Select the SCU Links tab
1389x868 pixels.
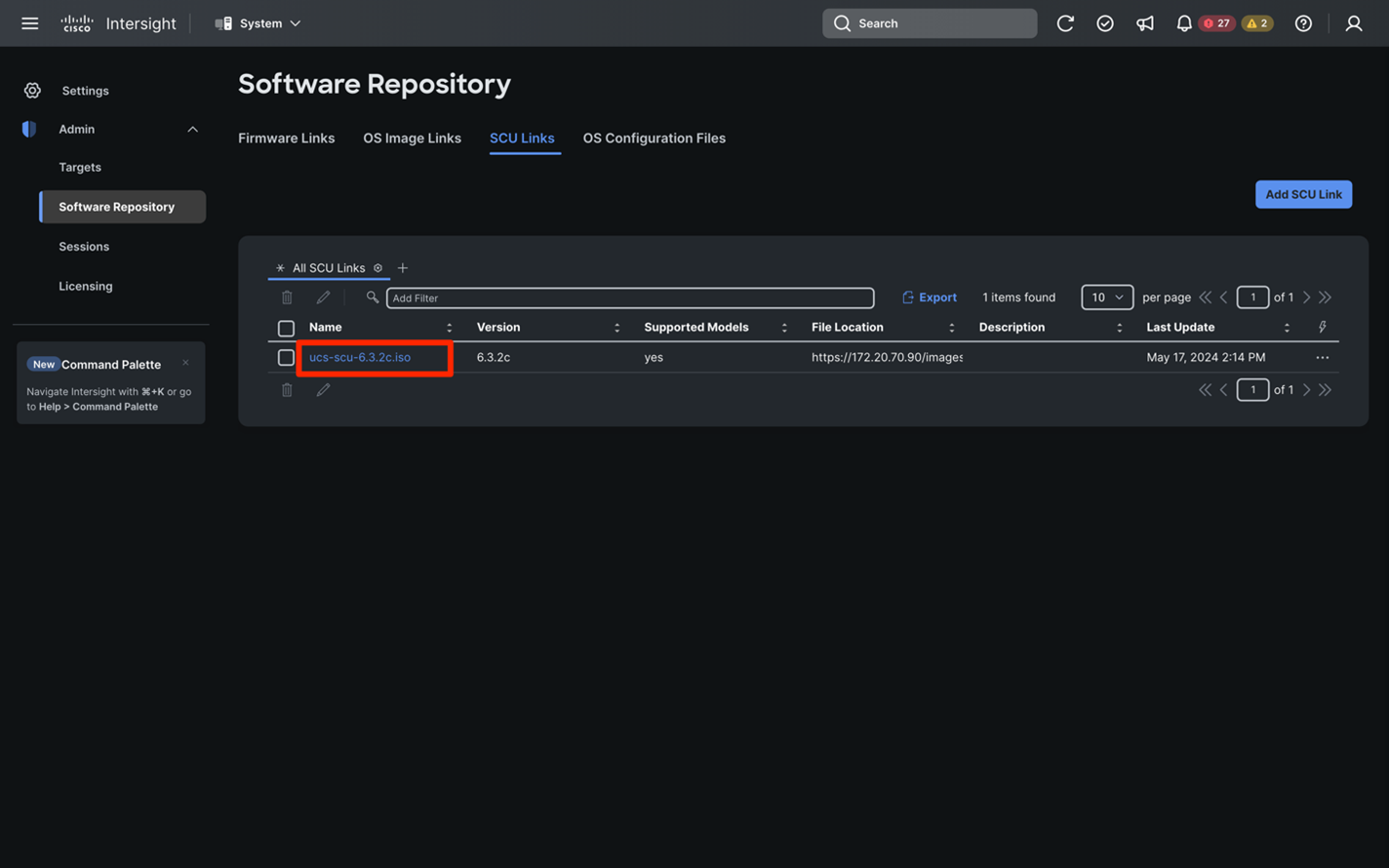point(522,138)
